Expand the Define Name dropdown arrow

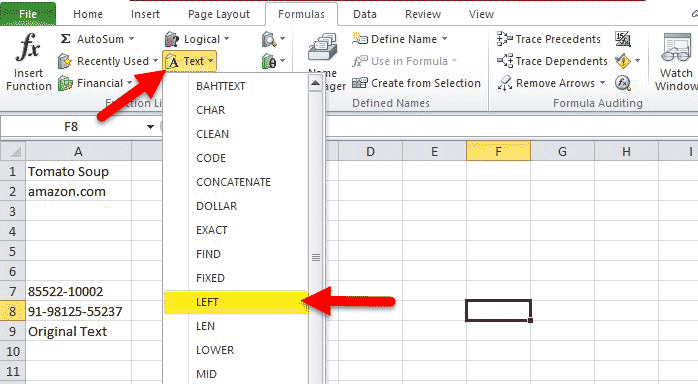point(444,39)
